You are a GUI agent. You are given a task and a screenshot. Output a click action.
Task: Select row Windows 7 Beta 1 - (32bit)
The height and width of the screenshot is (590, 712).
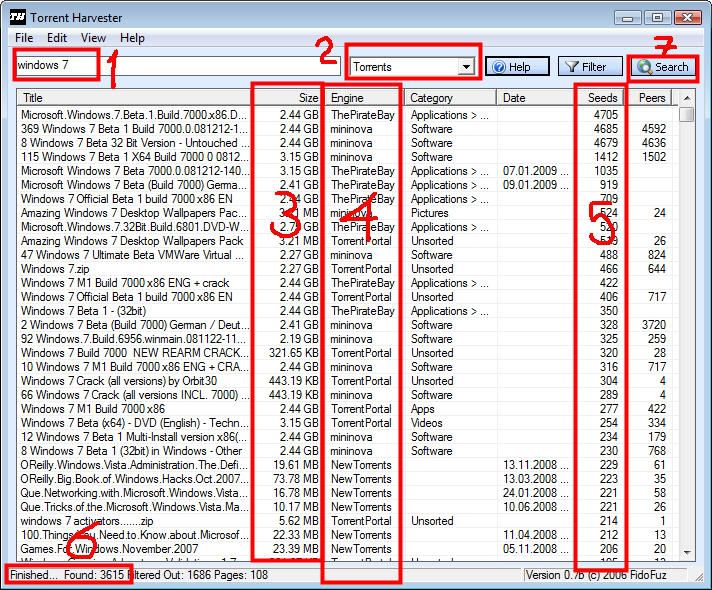[345, 311]
